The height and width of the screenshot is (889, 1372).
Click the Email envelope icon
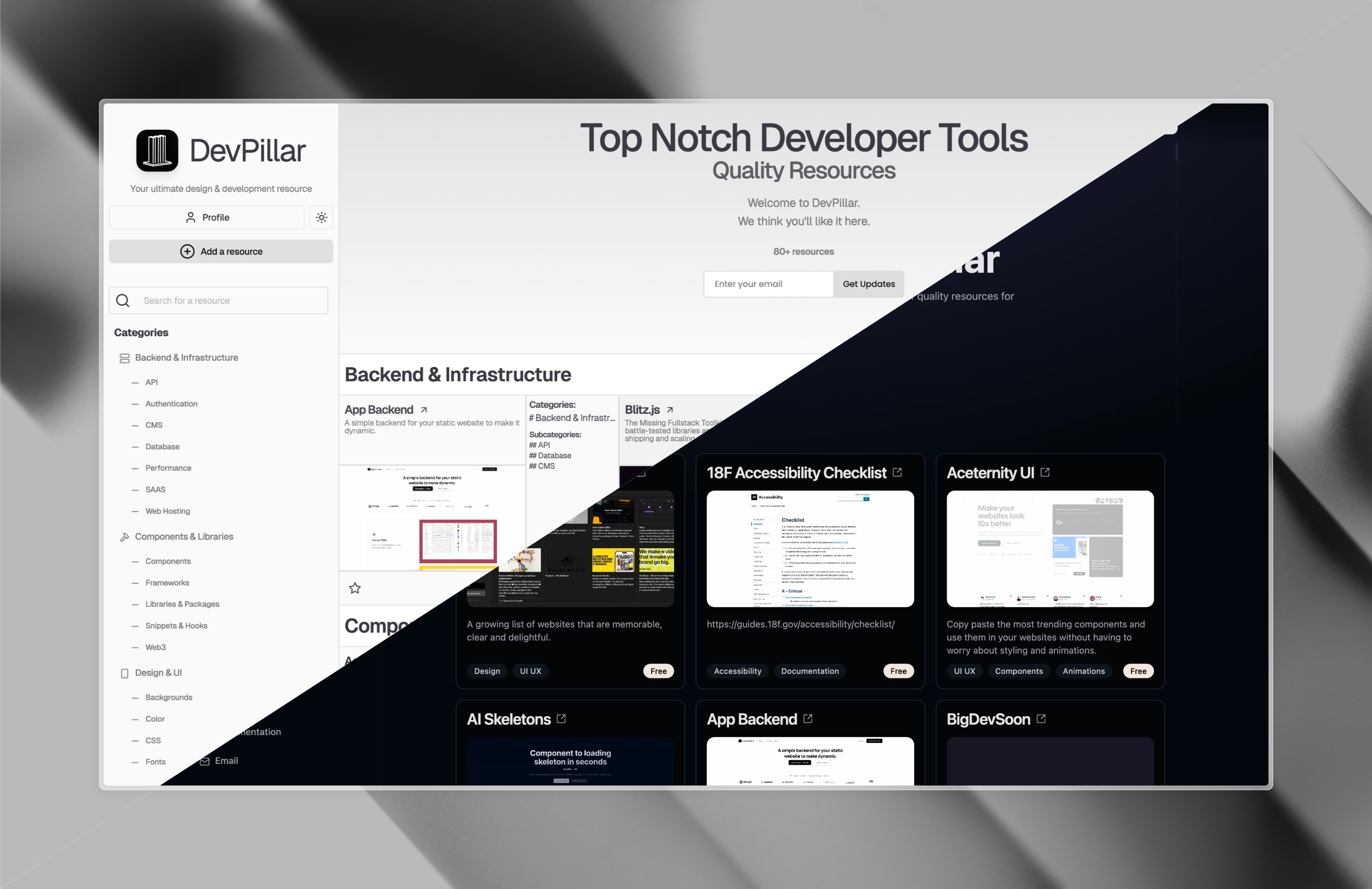[205, 761]
